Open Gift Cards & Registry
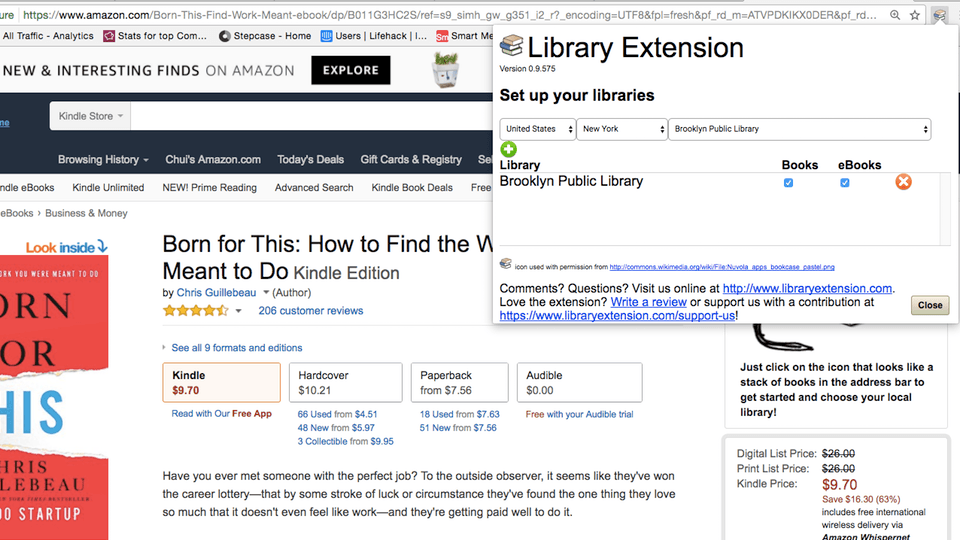The height and width of the screenshot is (540, 960). [x=411, y=160]
